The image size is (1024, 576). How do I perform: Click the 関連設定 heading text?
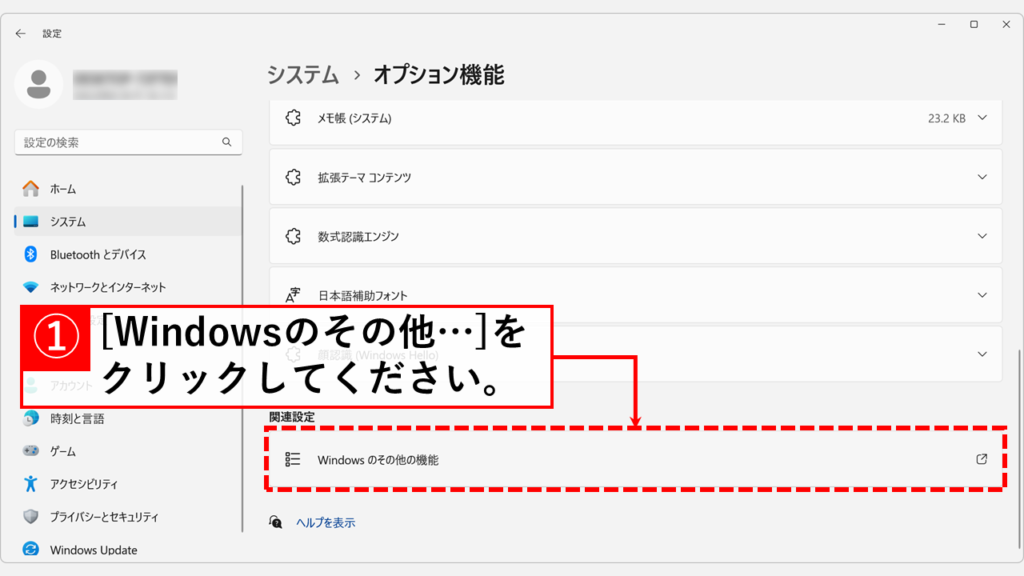(x=292, y=417)
